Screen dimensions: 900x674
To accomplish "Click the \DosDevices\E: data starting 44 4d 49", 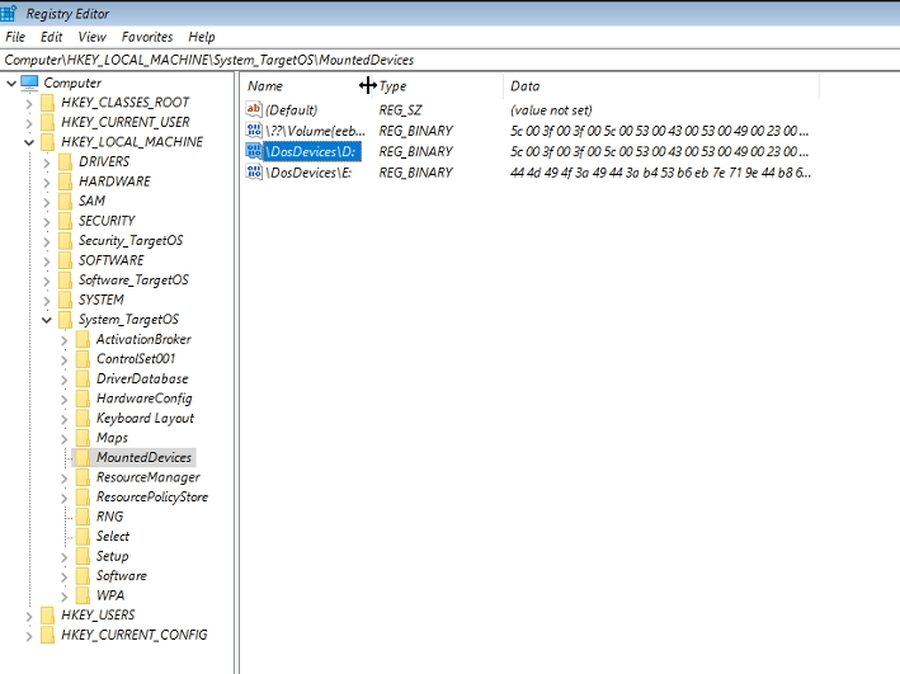I will (660, 173).
